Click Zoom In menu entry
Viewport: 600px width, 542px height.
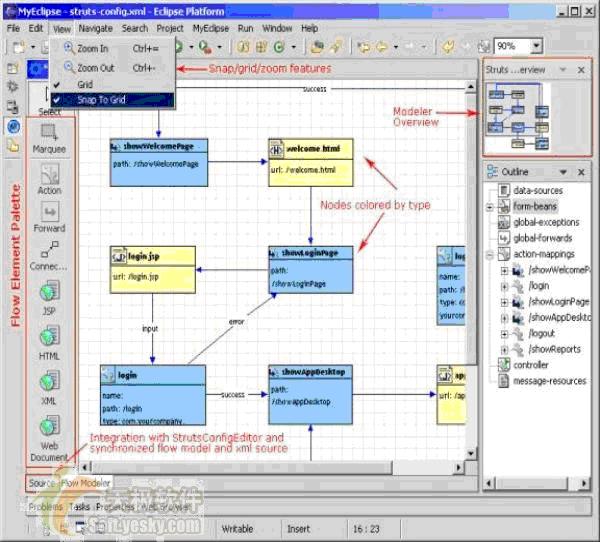pyautogui.click(x=93, y=48)
